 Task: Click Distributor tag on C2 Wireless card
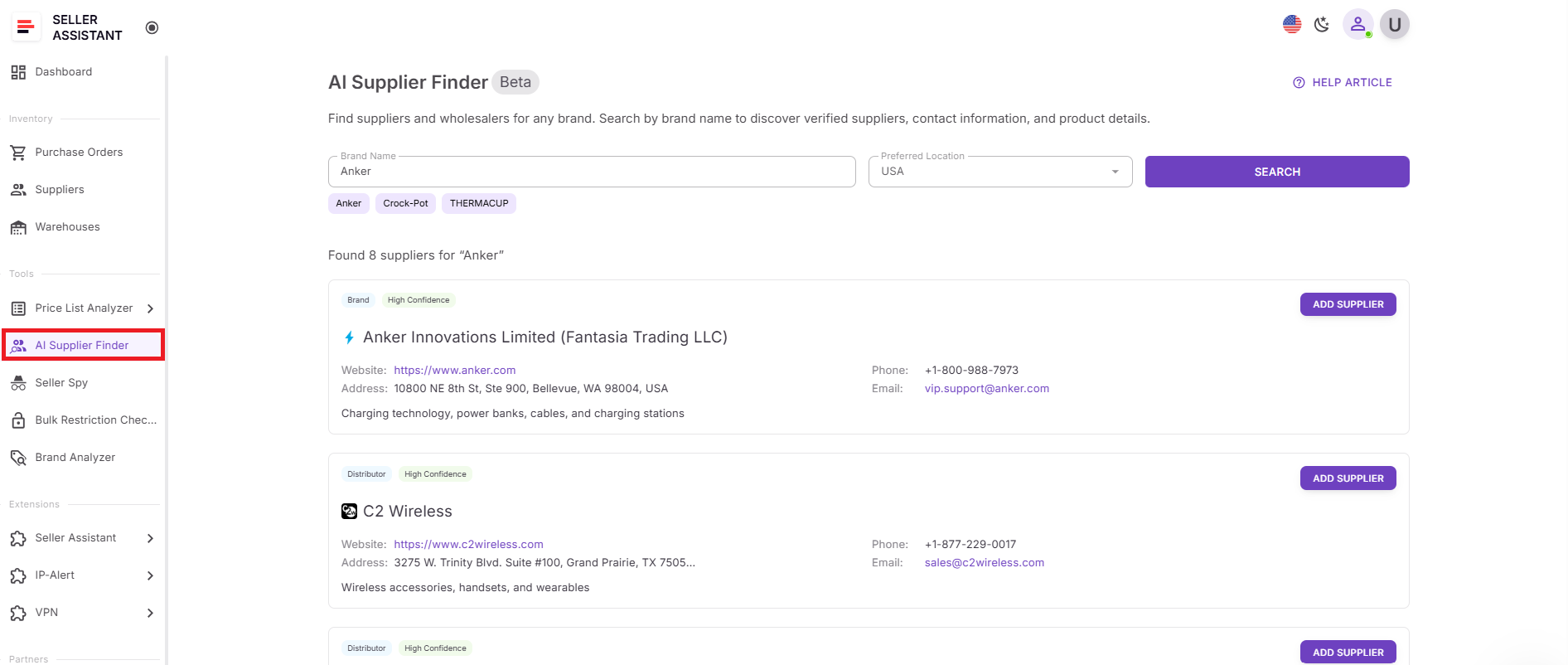click(366, 474)
